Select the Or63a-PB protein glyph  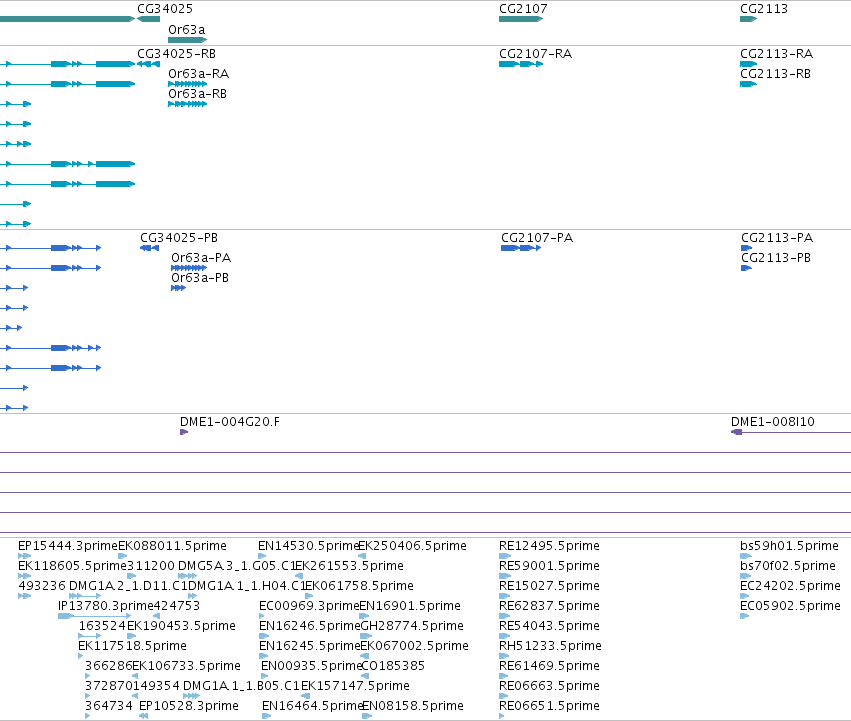[x=179, y=288]
